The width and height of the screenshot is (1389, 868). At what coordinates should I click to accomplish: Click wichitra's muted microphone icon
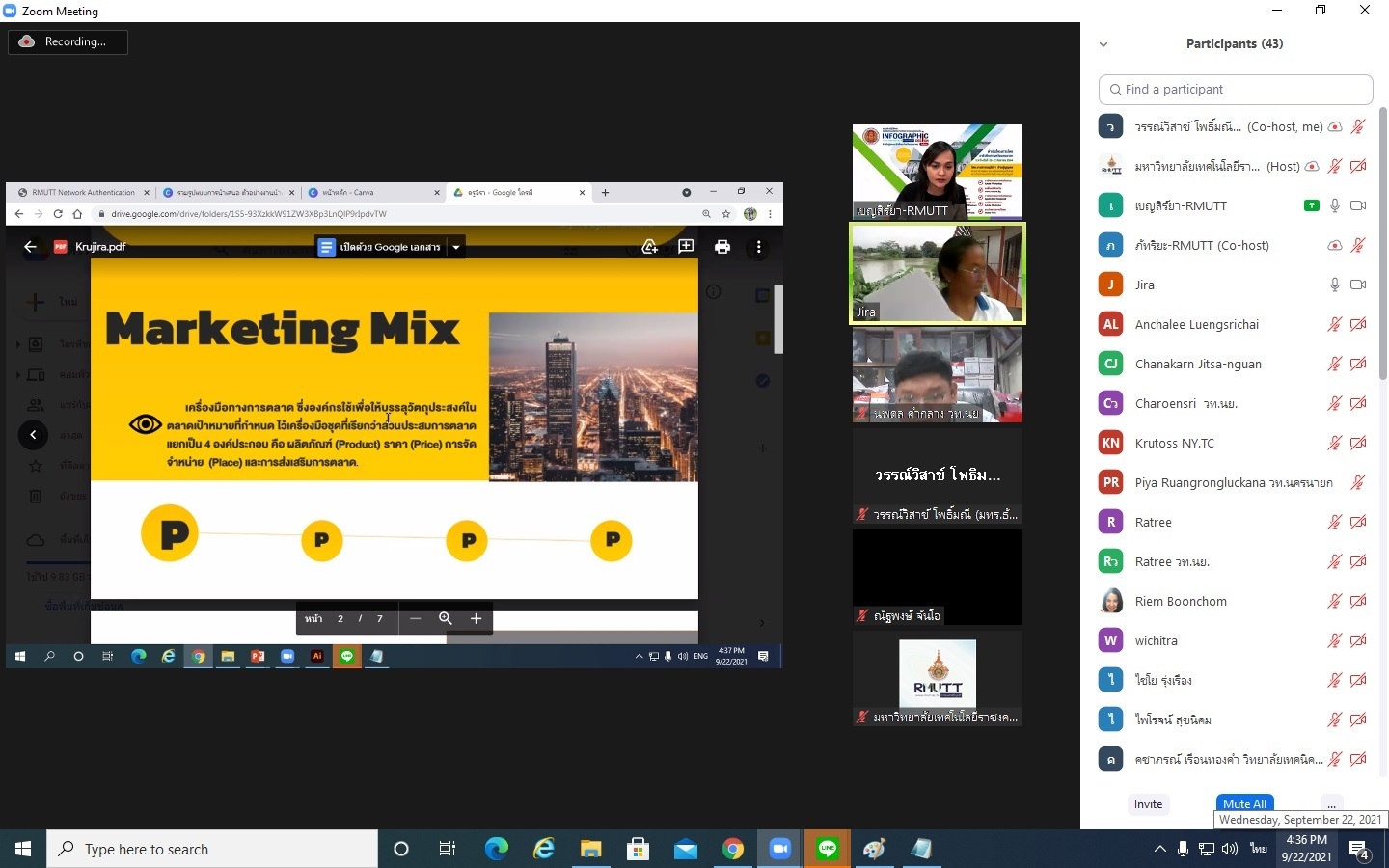click(x=1335, y=640)
